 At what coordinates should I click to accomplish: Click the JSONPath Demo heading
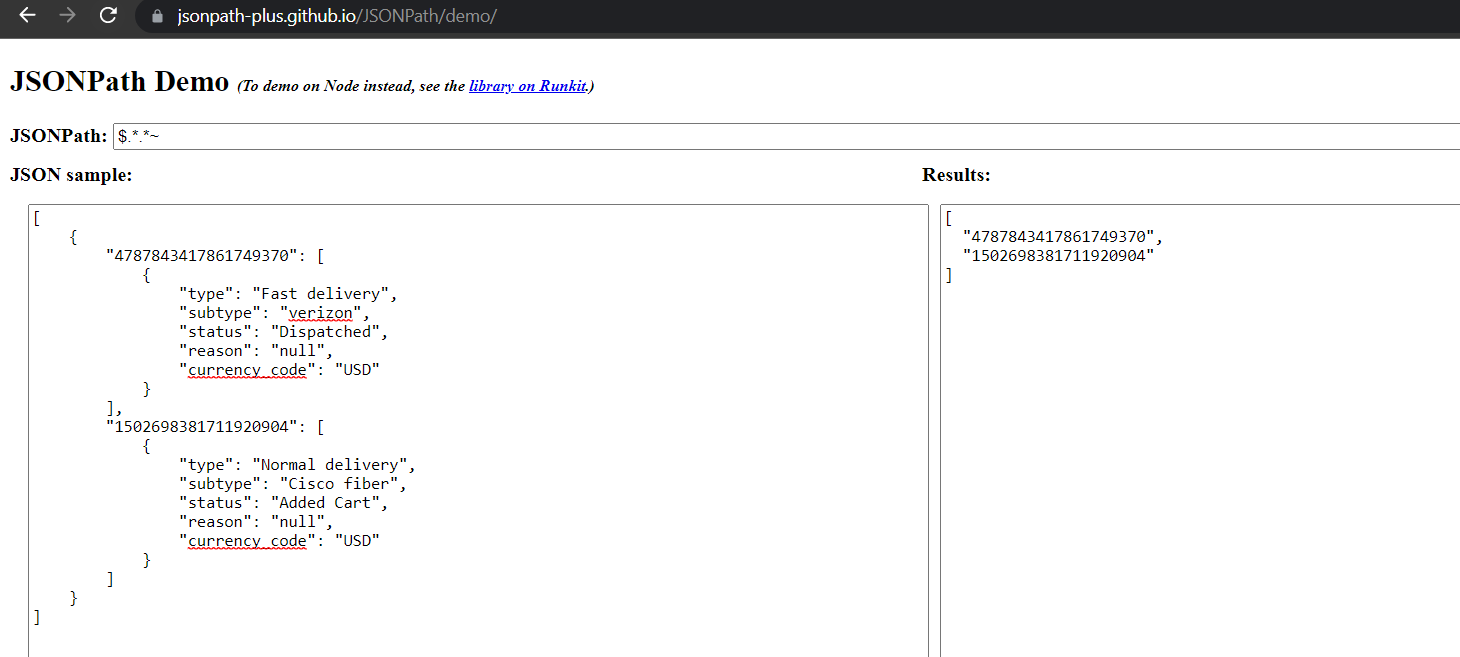(119, 82)
